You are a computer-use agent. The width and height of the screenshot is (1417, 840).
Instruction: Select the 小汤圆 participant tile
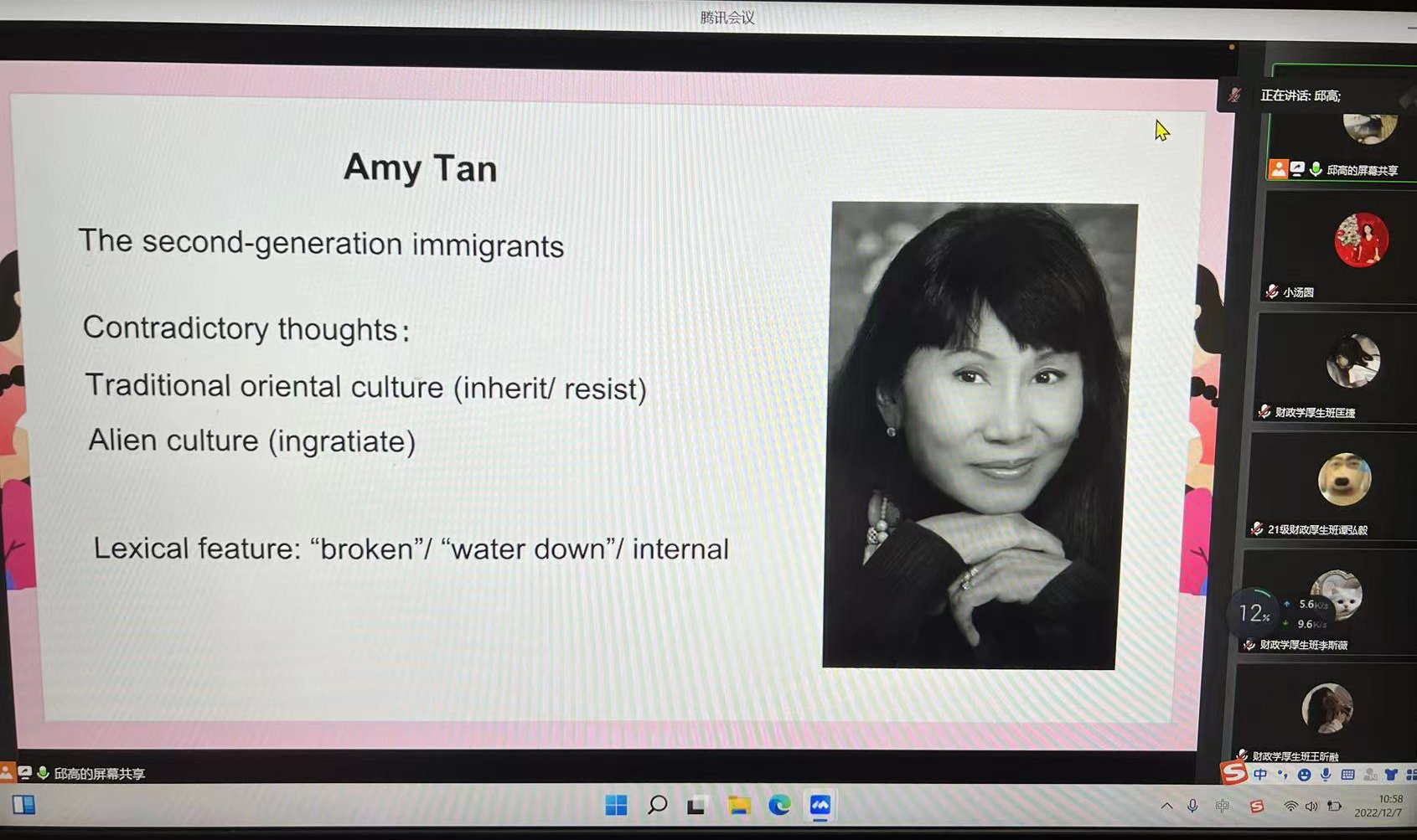[x=1337, y=247]
